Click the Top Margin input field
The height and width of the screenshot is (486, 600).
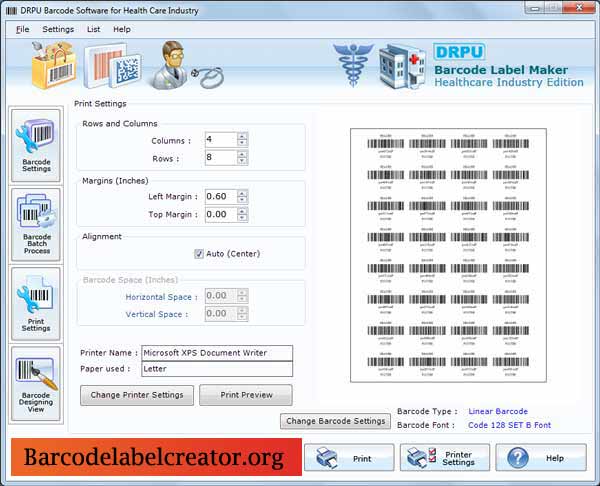(x=221, y=214)
